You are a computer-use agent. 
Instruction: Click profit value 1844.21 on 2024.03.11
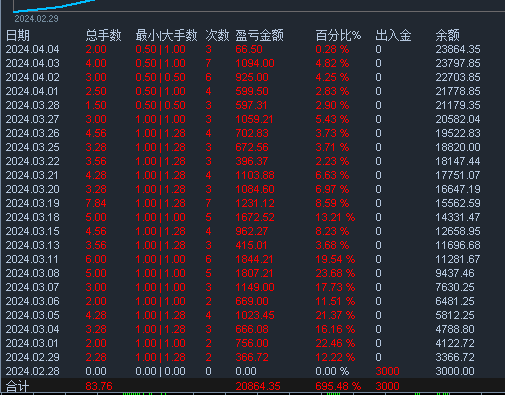click(254, 259)
